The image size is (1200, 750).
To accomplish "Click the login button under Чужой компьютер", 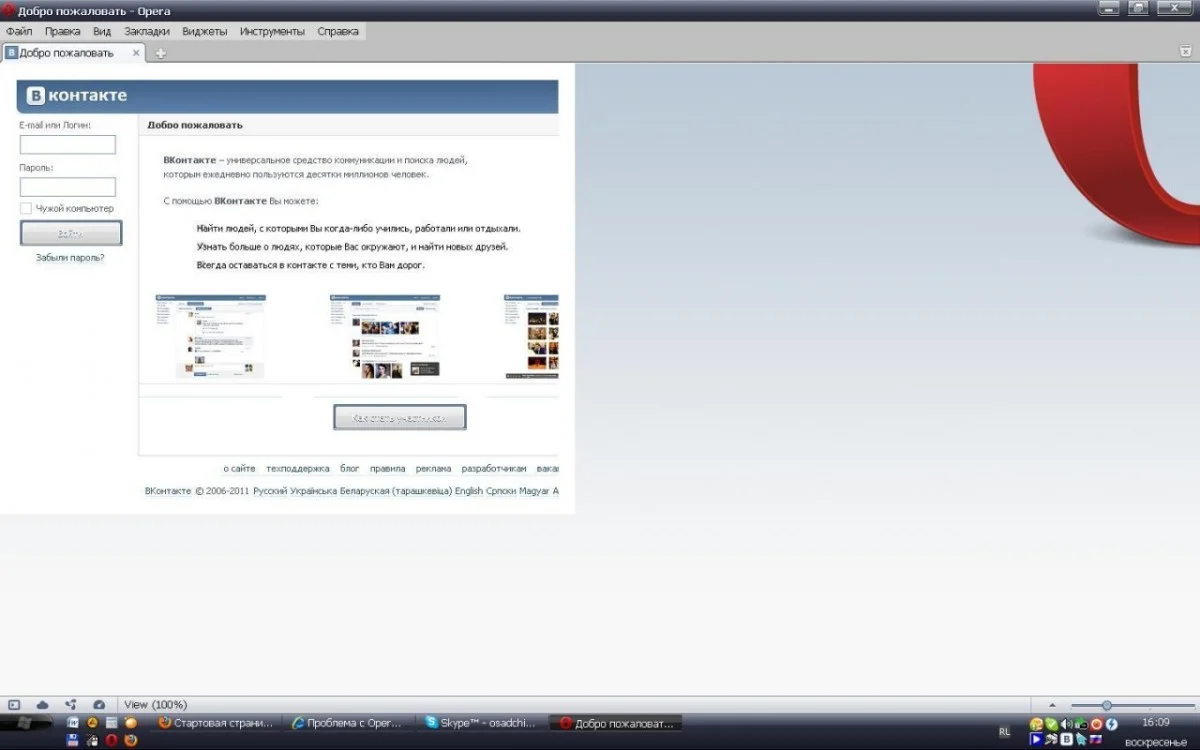I will tap(71, 233).
